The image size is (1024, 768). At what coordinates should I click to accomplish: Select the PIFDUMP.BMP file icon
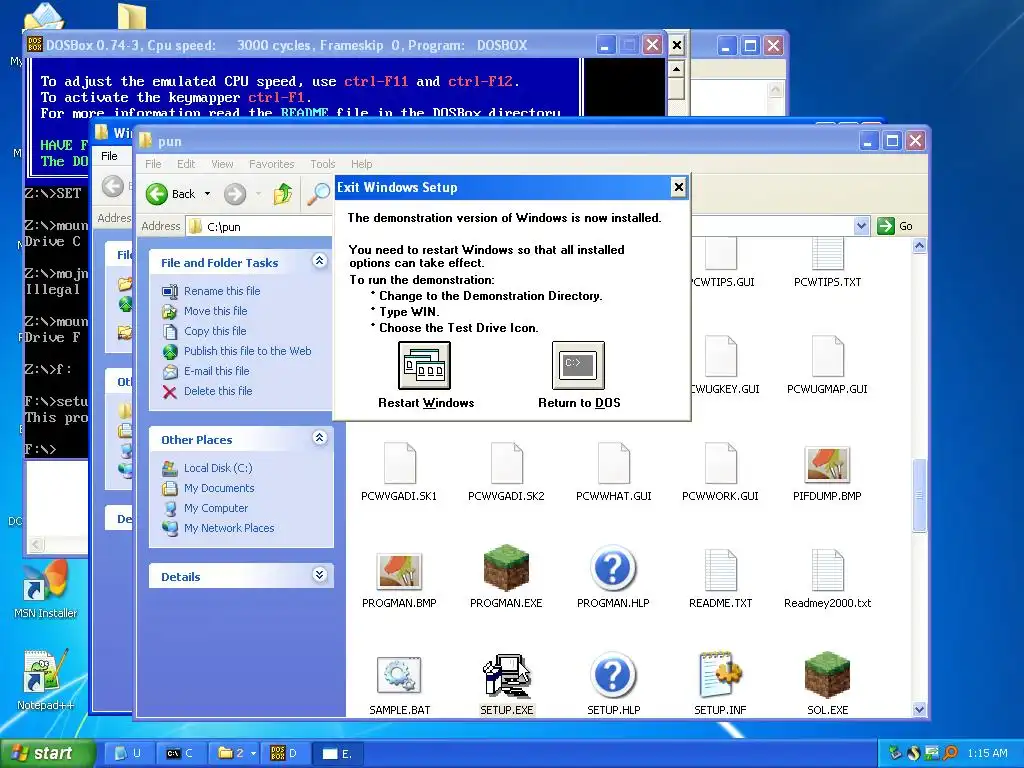[x=827, y=464]
